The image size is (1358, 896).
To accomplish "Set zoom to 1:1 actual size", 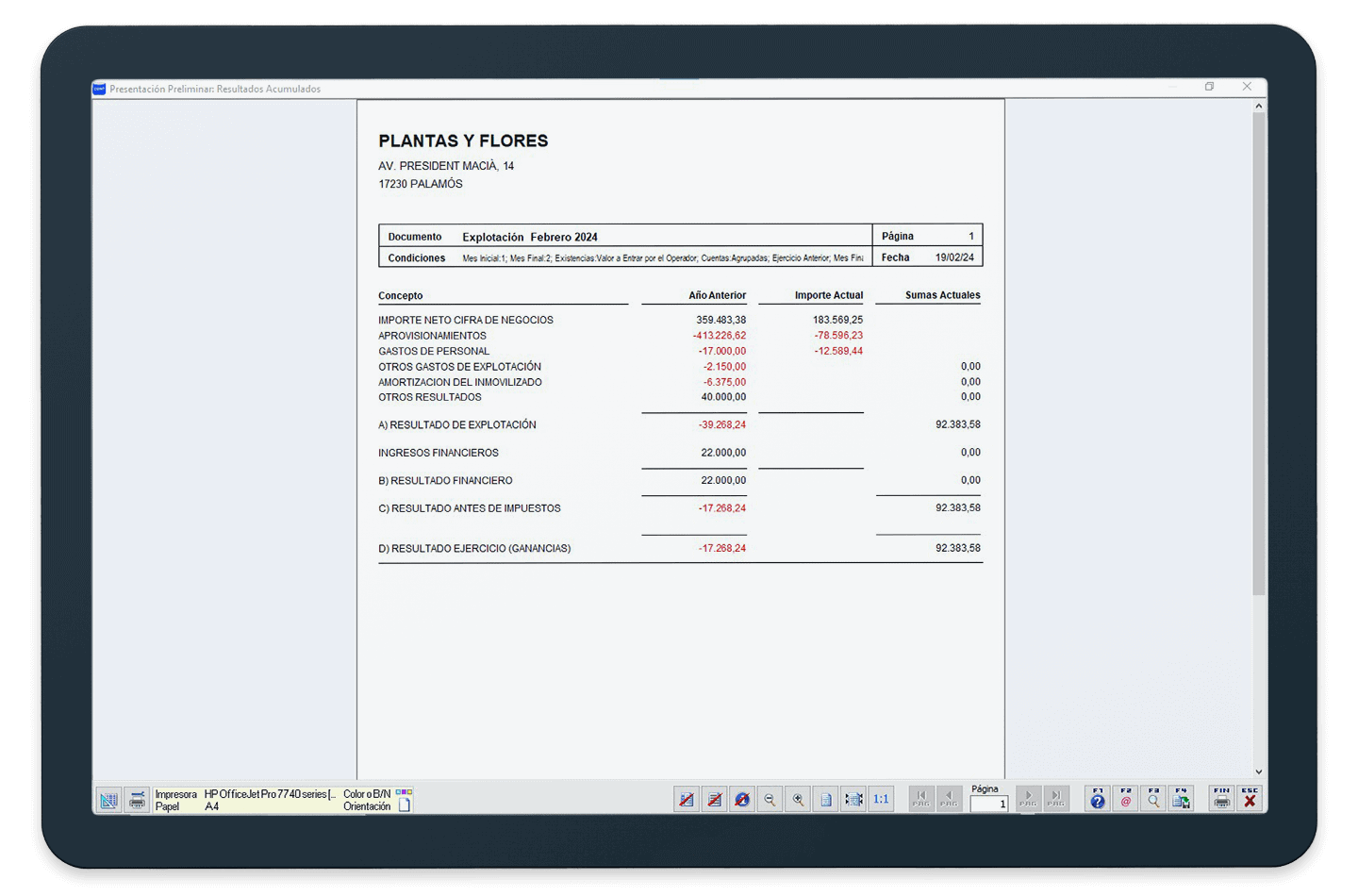I will tap(881, 800).
